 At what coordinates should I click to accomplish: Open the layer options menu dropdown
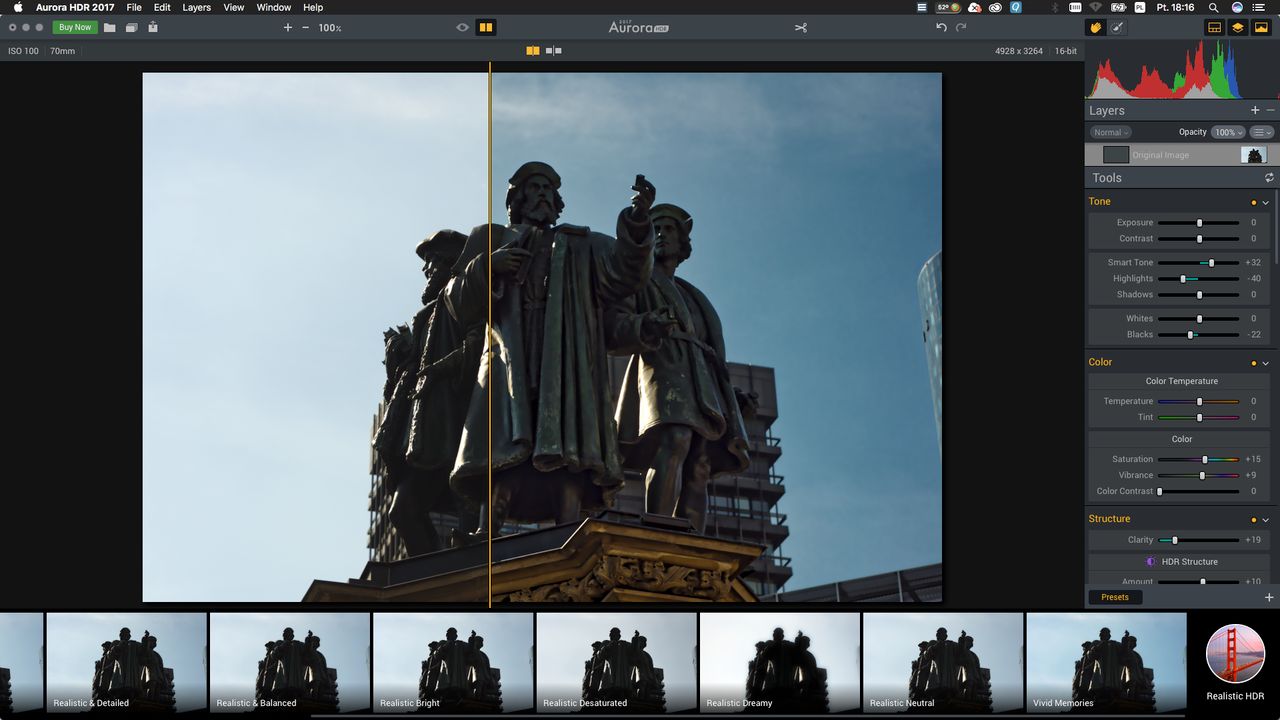click(x=1262, y=132)
